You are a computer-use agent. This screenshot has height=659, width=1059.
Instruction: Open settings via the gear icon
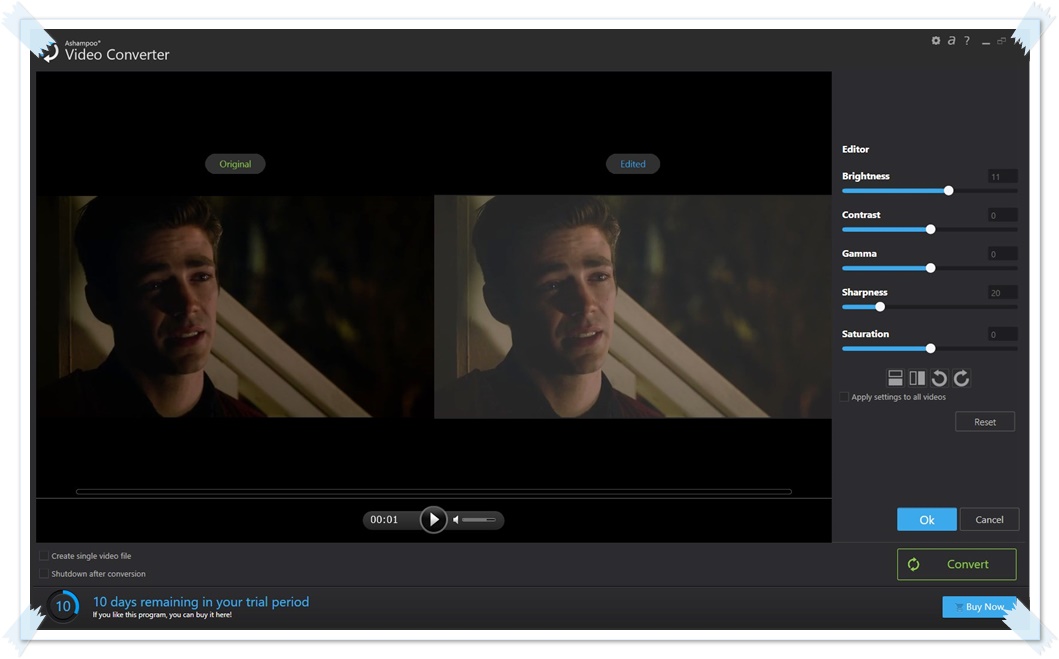[x=935, y=41]
